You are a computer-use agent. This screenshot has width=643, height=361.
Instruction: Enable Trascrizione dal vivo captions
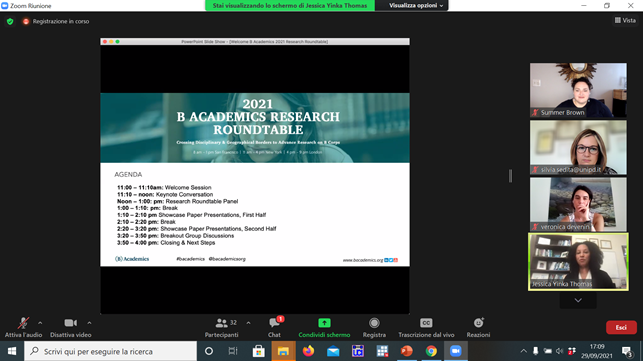pyautogui.click(x=426, y=327)
